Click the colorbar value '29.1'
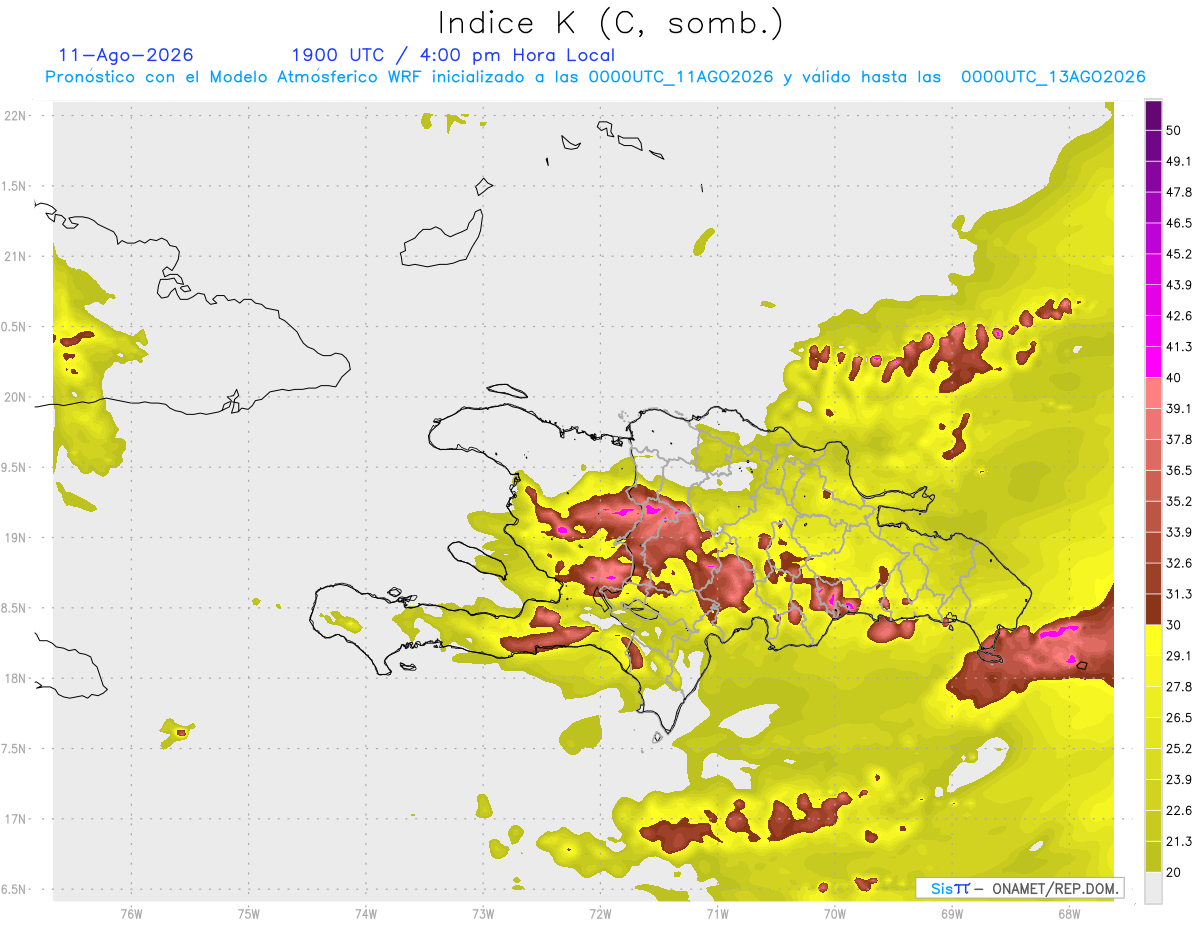This screenshot has height=927, width=1200. [1179, 656]
